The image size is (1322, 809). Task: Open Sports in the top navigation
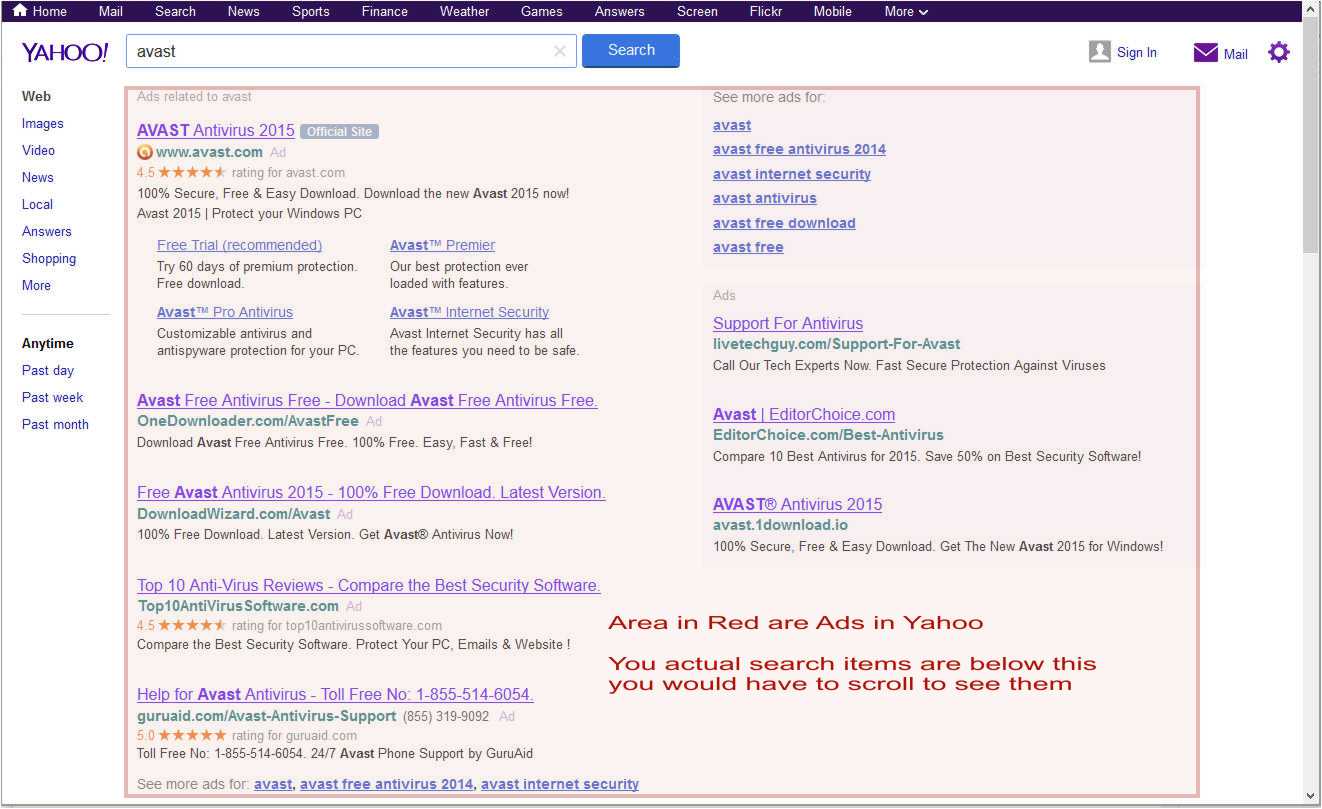click(311, 11)
